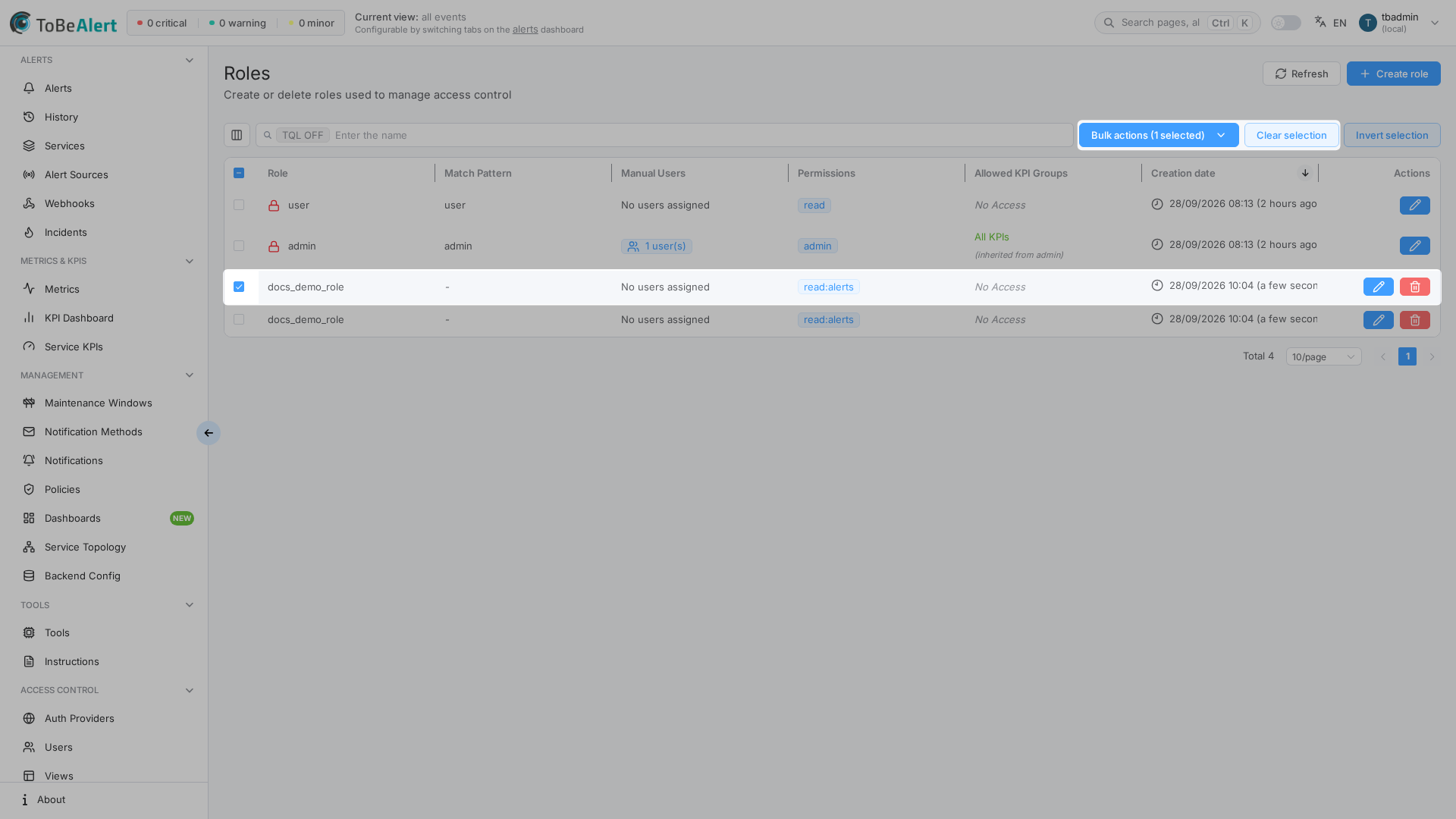Open Incidents flame icon in sidebar
The width and height of the screenshot is (1456, 819).
29,232
